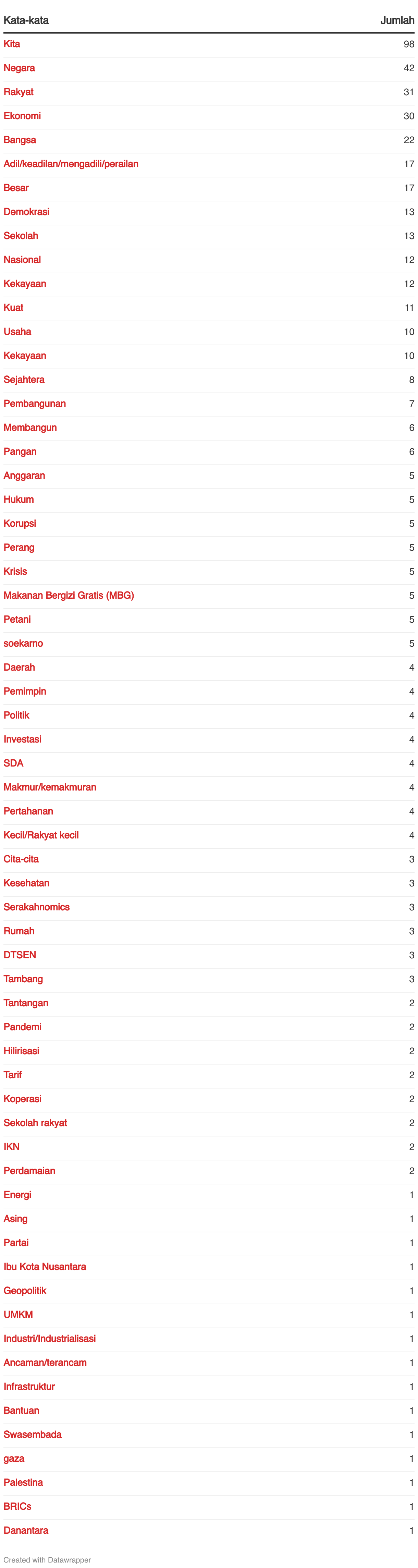The image size is (418, 1568).
Task: Select the soekarno row label
Action: pyautogui.click(x=23, y=643)
